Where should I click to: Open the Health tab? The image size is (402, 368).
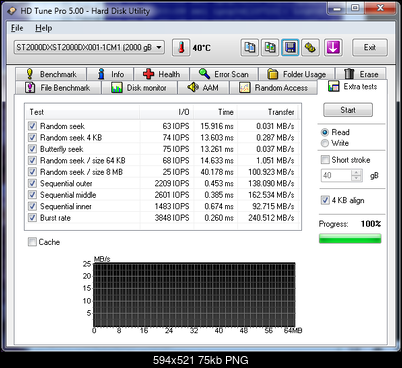(x=162, y=74)
